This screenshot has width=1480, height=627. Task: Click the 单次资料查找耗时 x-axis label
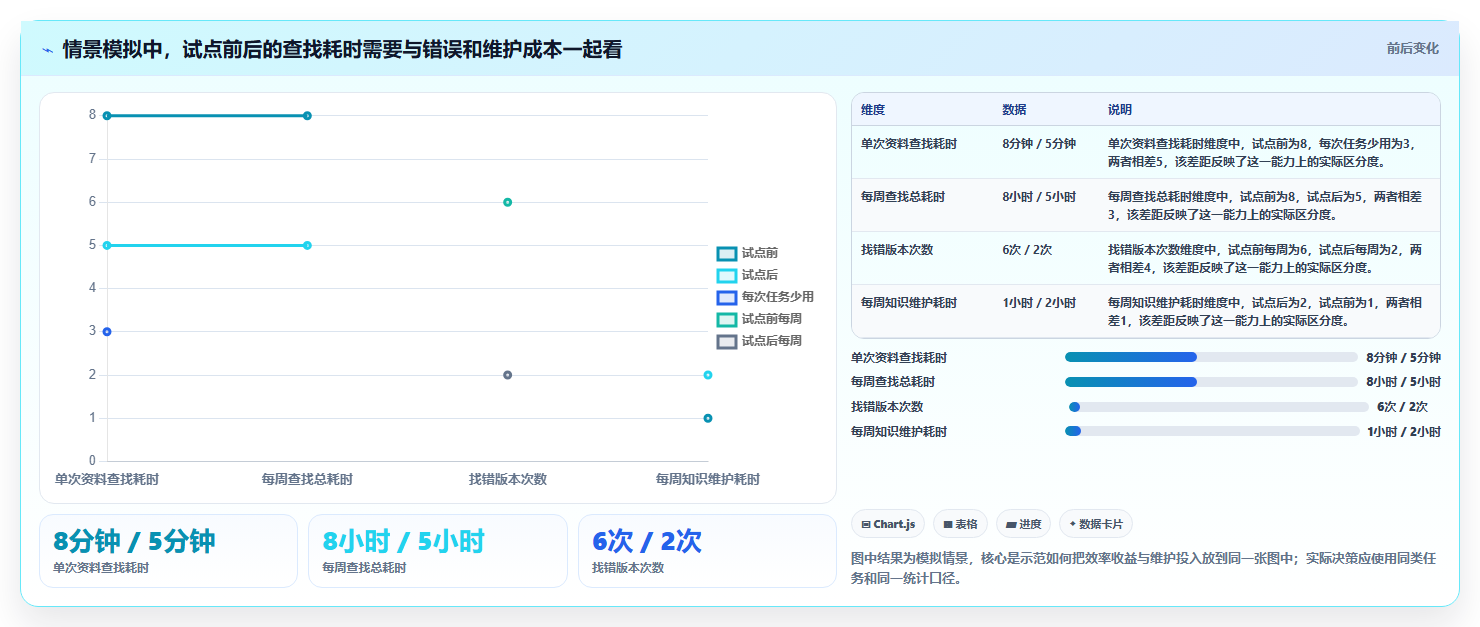coord(107,480)
